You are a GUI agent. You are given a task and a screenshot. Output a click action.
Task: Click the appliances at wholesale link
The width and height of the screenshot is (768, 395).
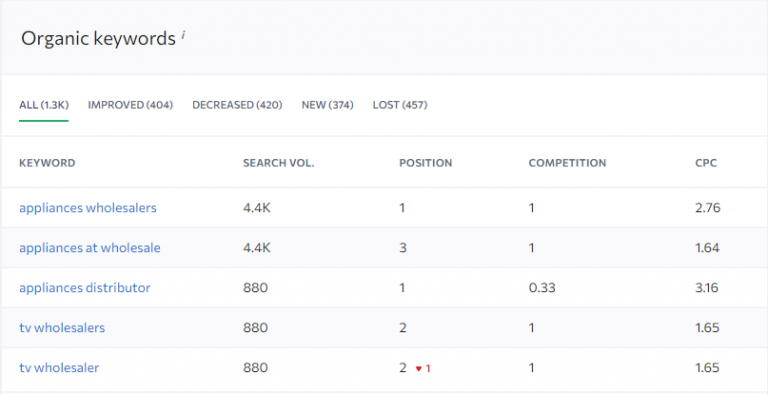pos(90,248)
